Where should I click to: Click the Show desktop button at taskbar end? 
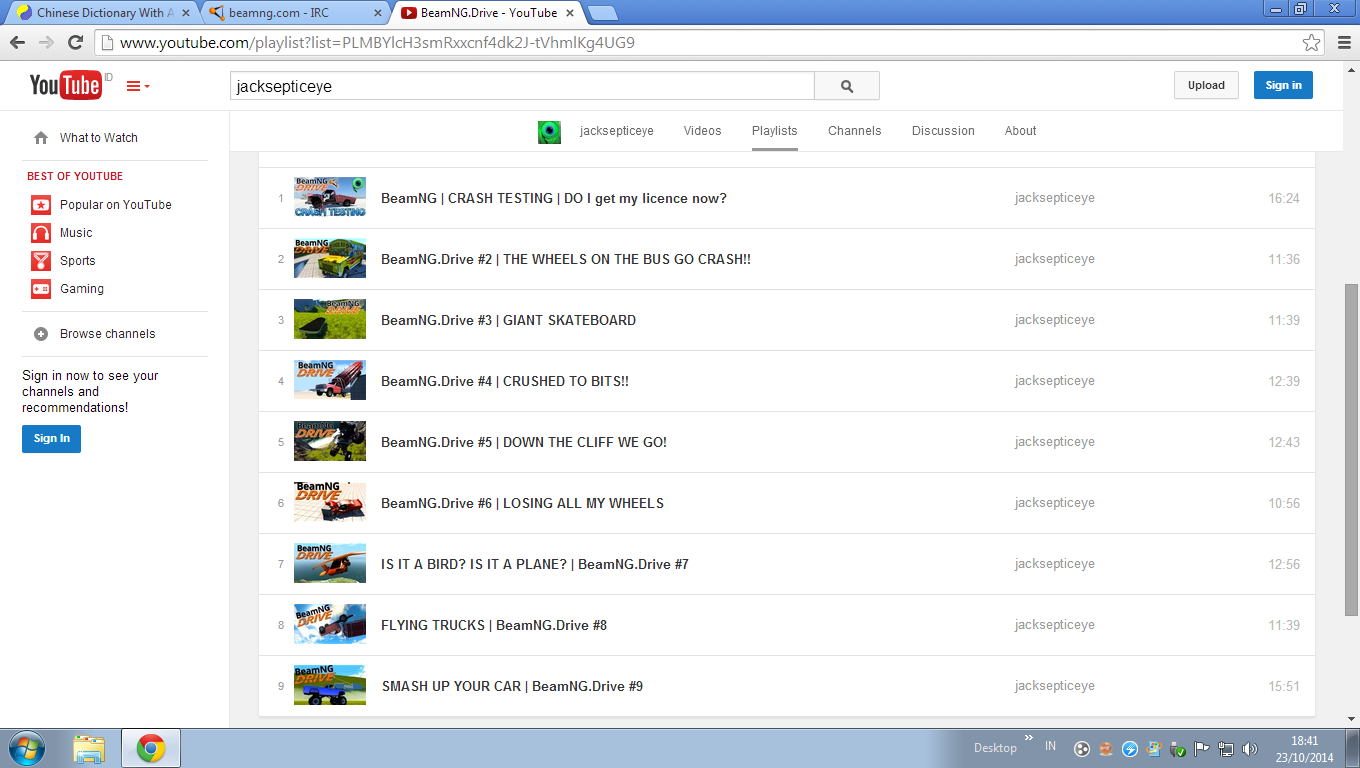pyautogui.click(x=1353, y=748)
